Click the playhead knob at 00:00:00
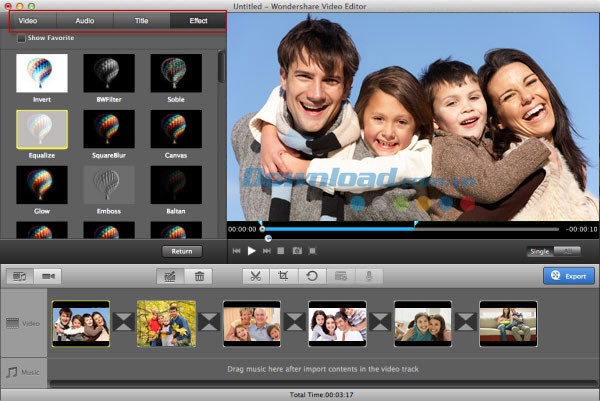Viewport: 600px width, 401px height. (x=262, y=229)
